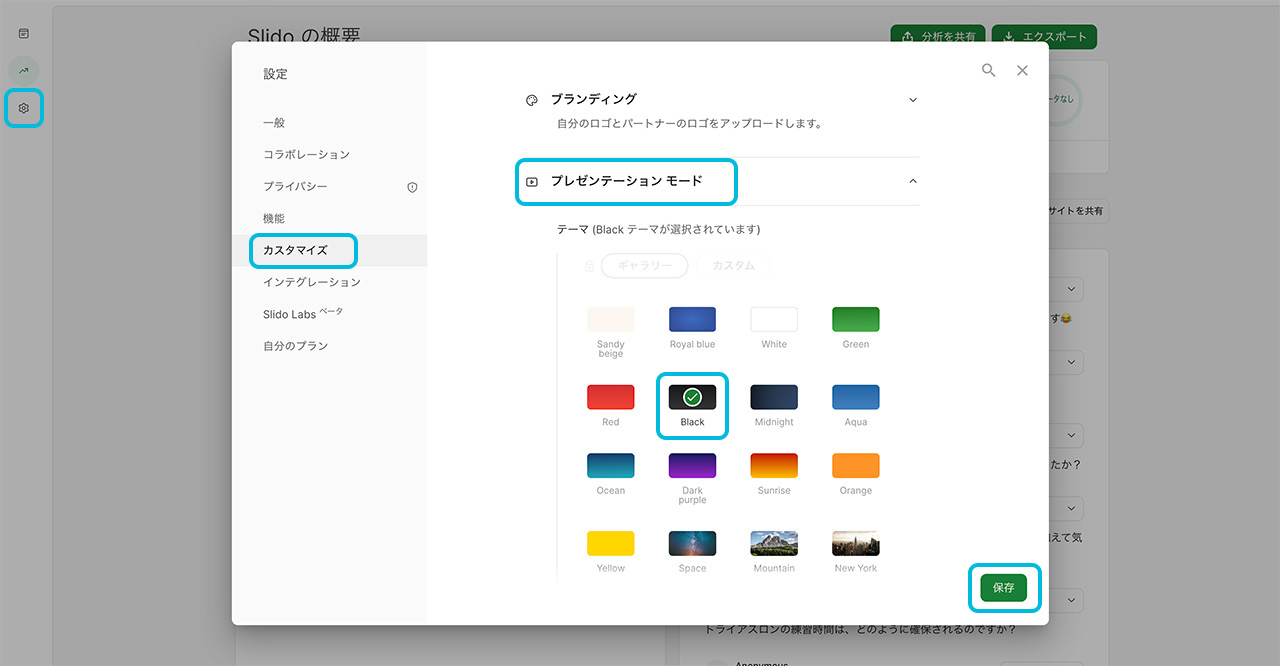Choose the Black theme swatch
This screenshot has height=666, width=1280.
pos(692,397)
